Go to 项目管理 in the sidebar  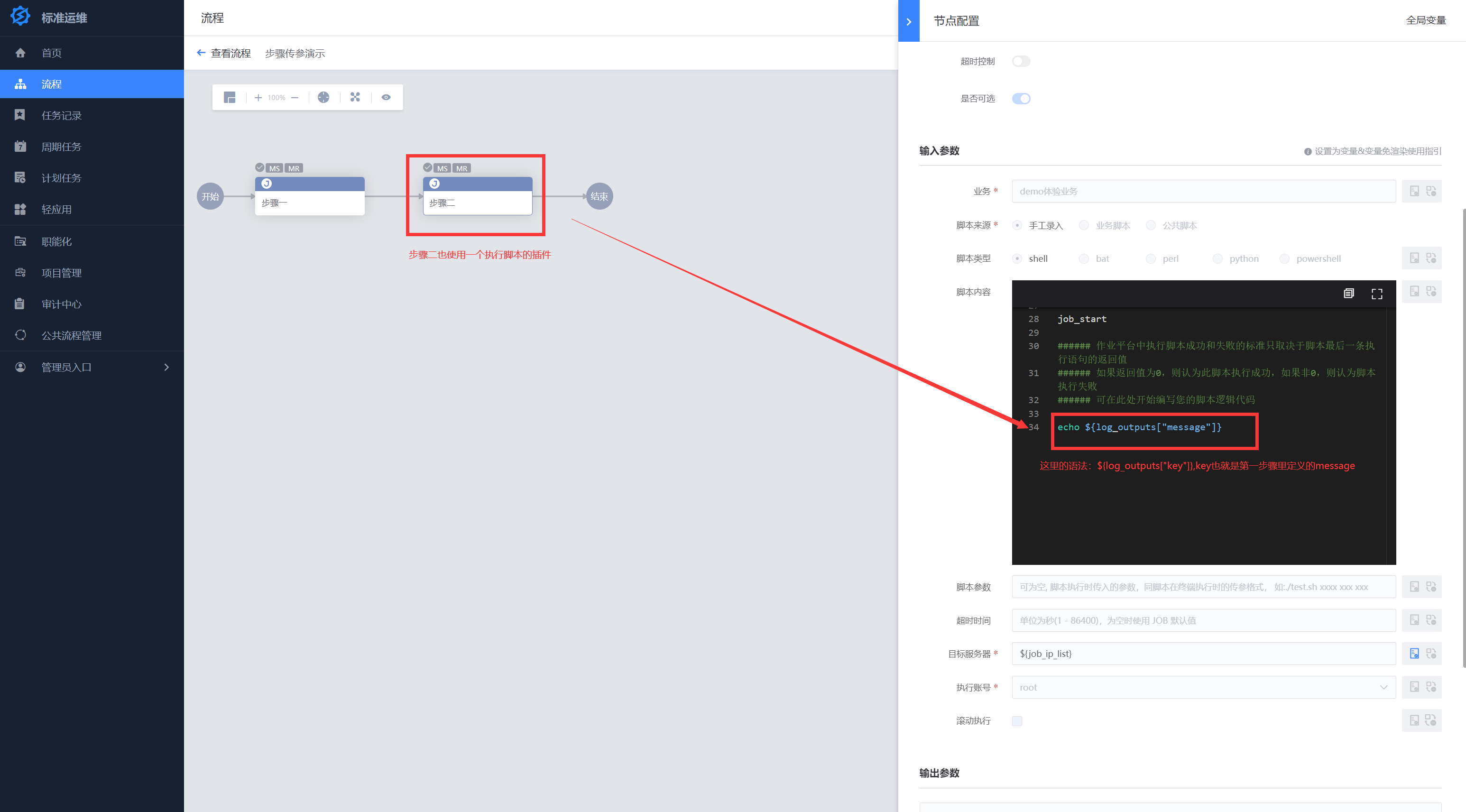[62, 273]
